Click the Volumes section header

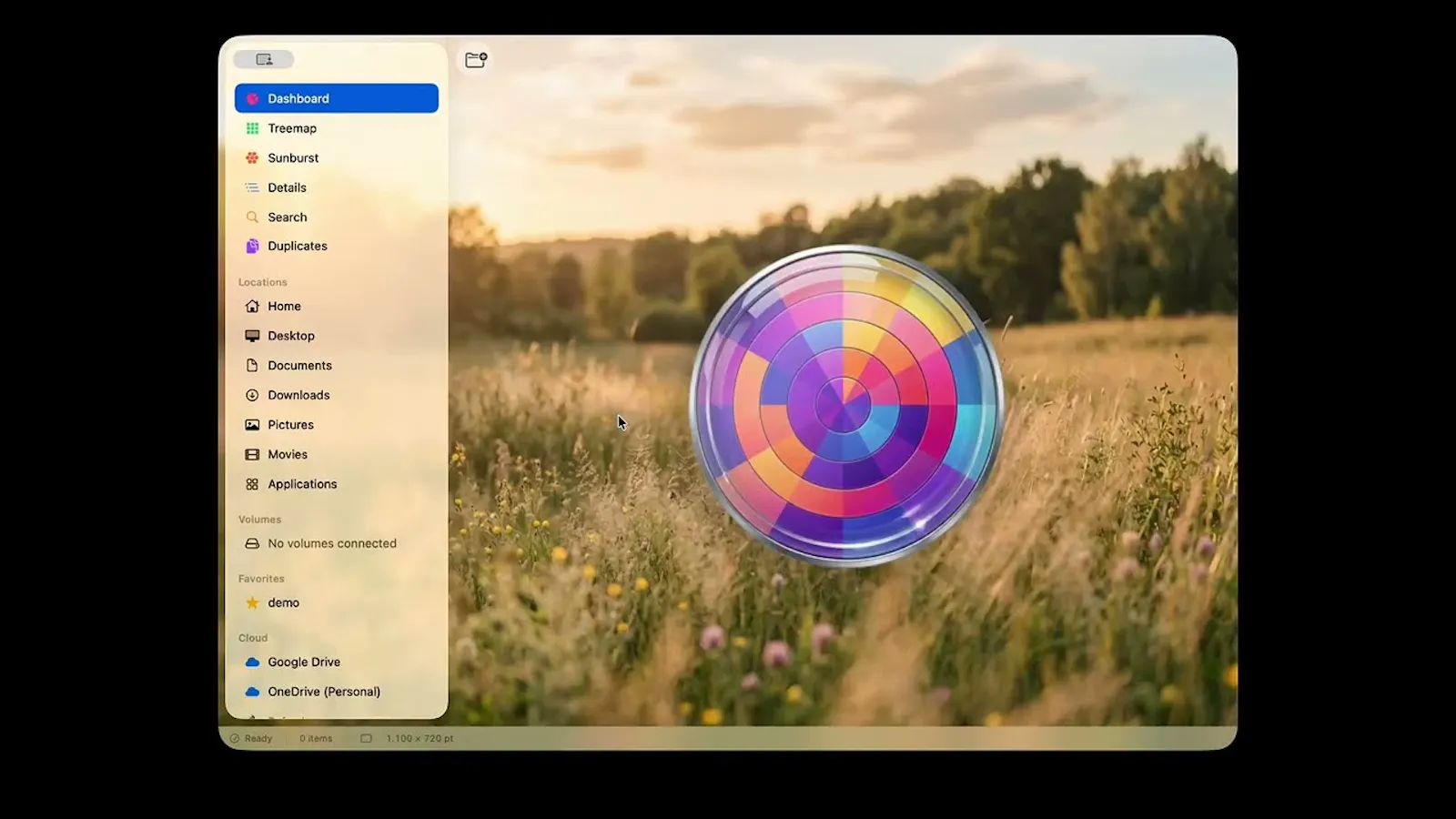coord(260,520)
